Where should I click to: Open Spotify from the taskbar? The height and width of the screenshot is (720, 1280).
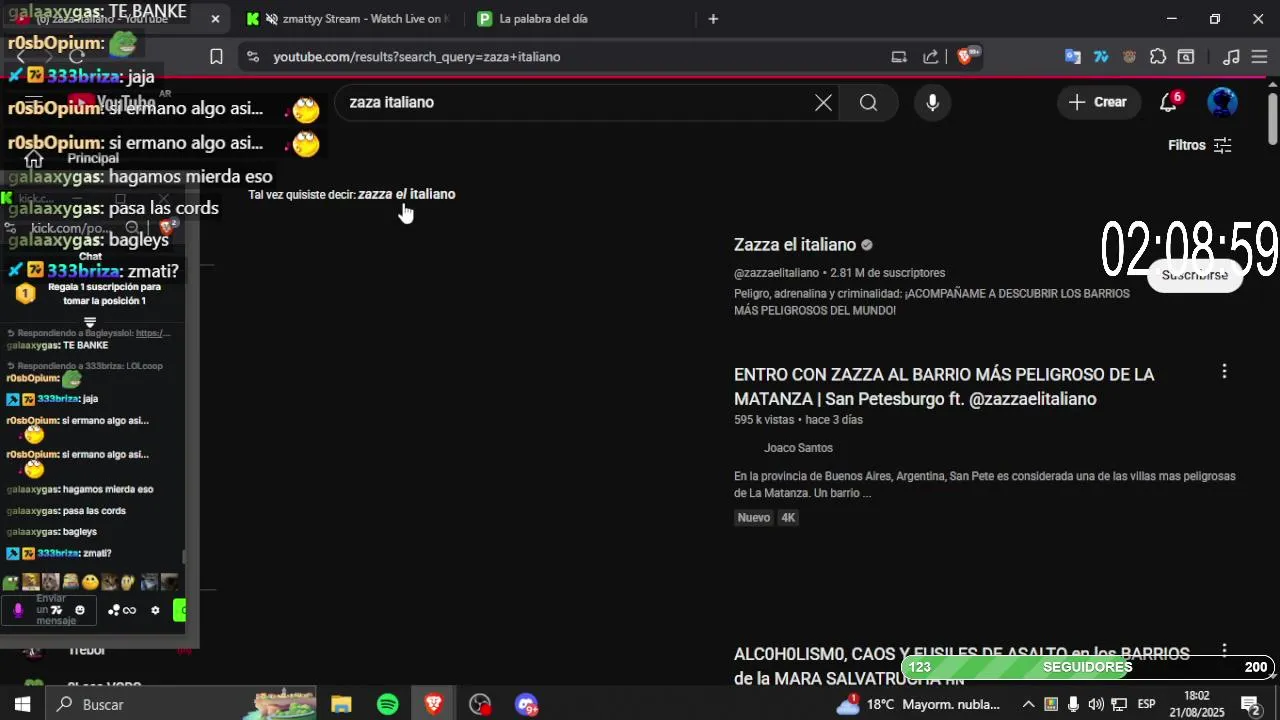pyautogui.click(x=388, y=705)
